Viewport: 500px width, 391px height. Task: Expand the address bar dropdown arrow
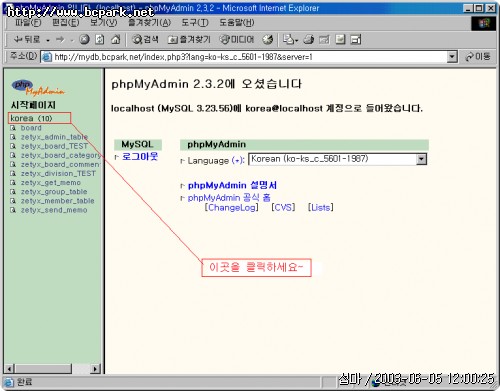click(x=452, y=57)
